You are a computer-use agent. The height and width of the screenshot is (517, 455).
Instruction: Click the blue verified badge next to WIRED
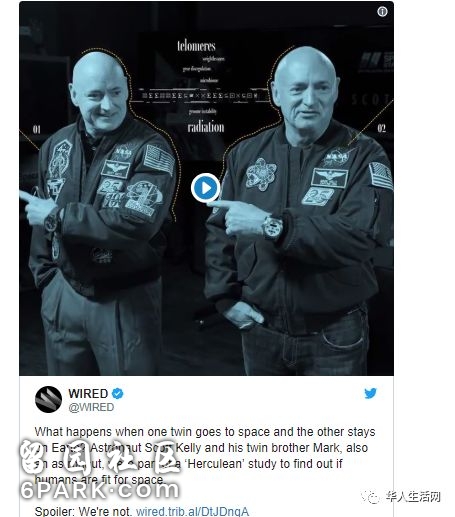117,394
